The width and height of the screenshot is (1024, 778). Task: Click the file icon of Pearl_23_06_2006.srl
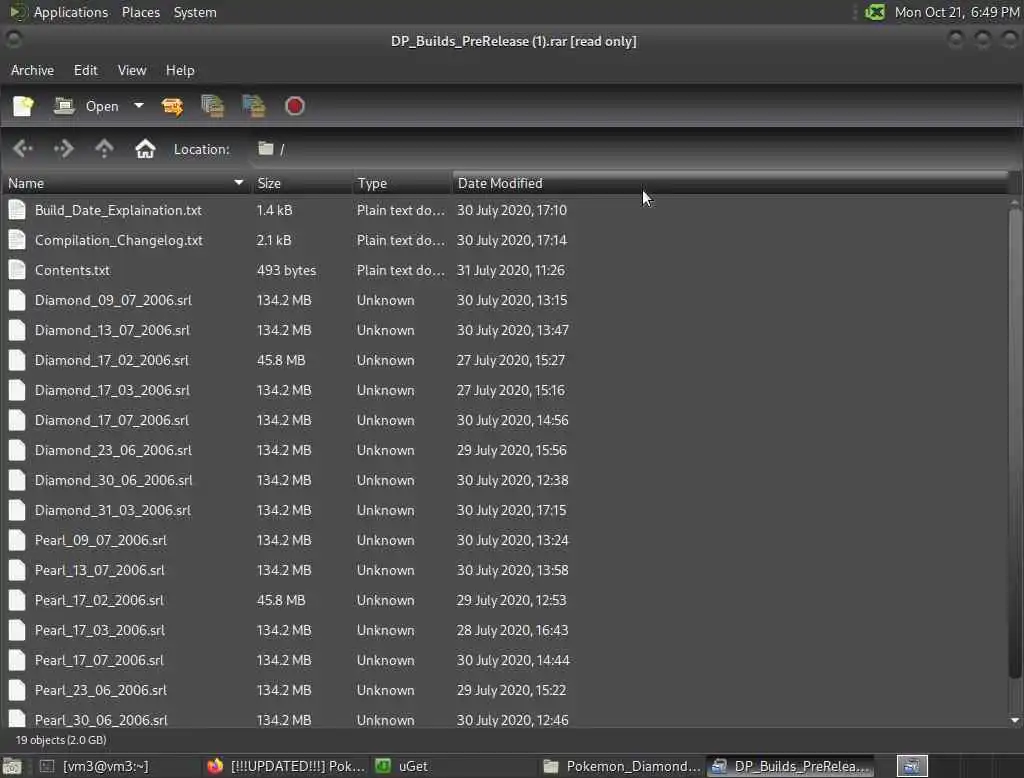[x=17, y=690]
